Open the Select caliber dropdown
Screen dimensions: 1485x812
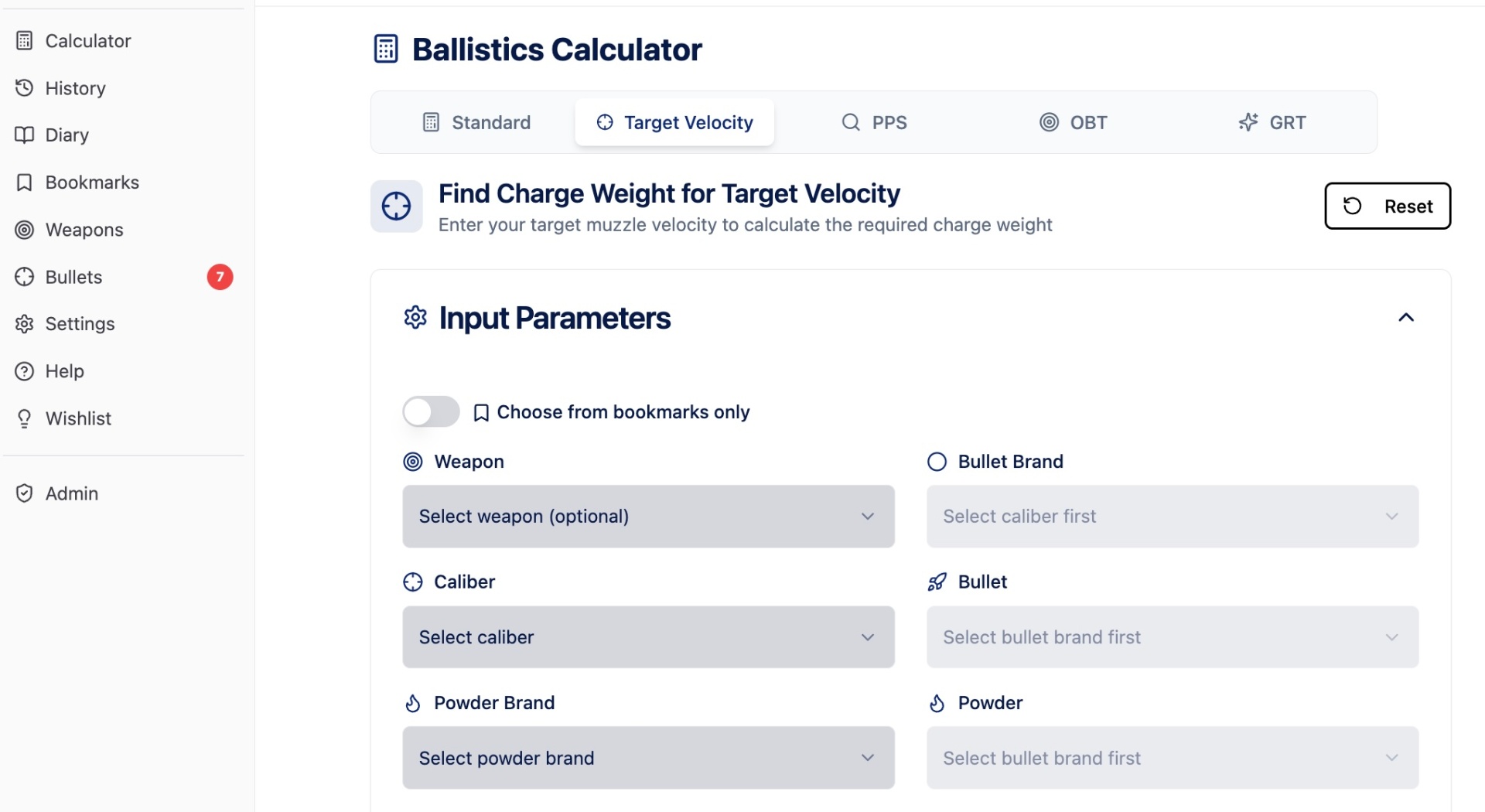[648, 637]
